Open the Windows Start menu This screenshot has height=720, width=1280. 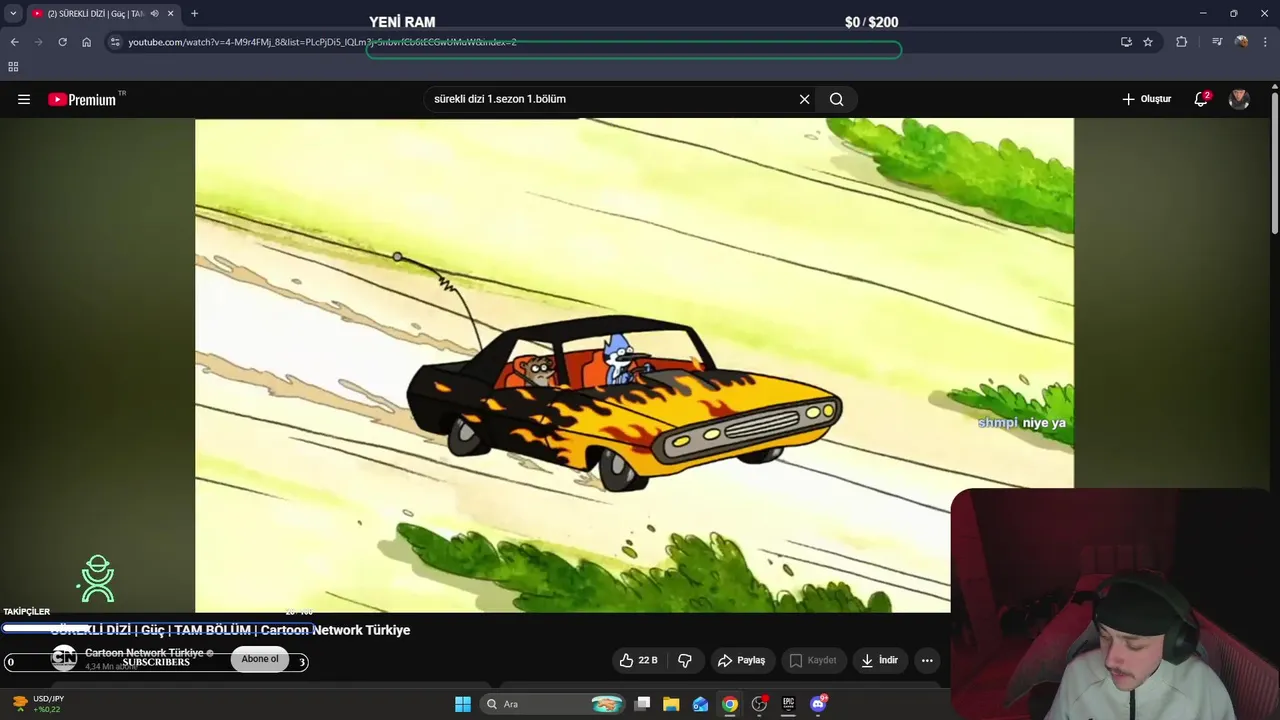[x=463, y=704]
